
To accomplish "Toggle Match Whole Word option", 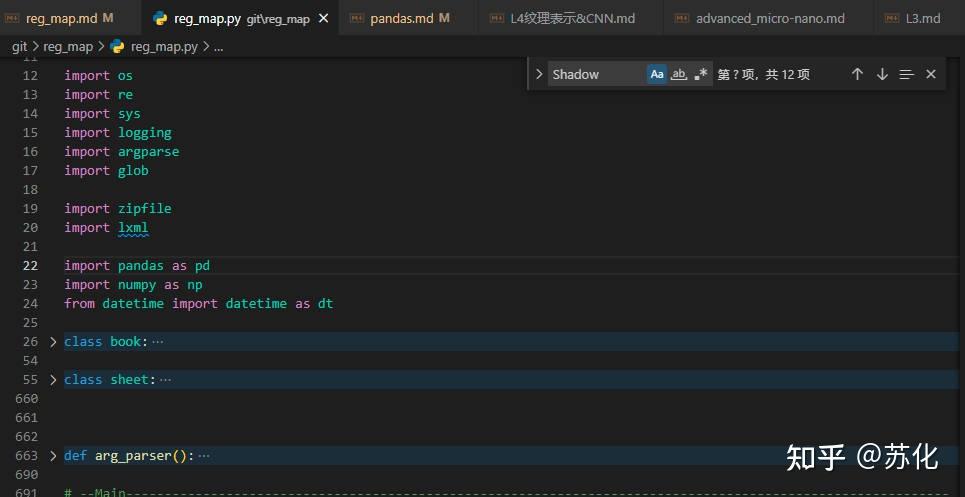I will click(679, 74).
